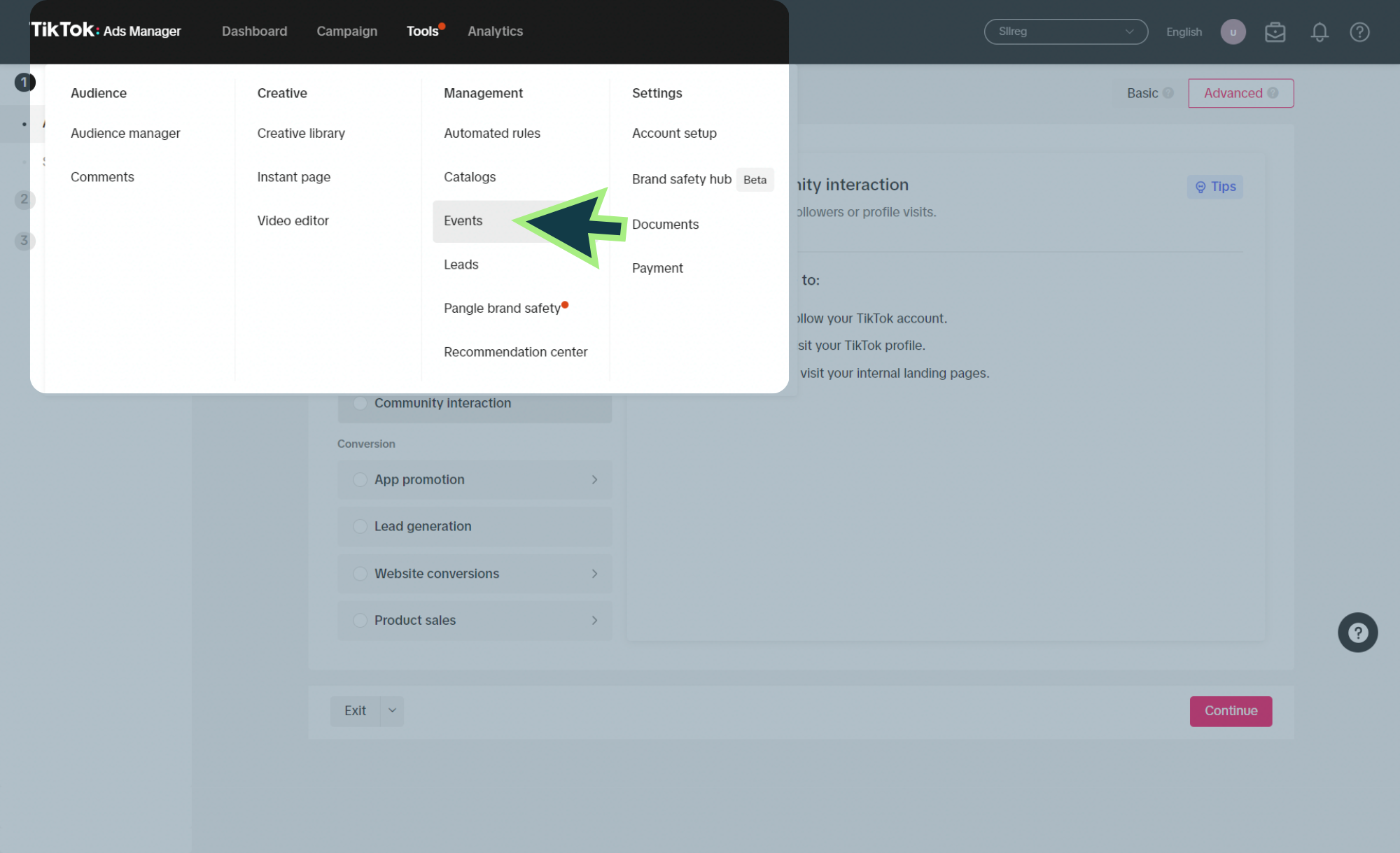This screenshot has width=1400, height=853.
Task: Open the Sllreg account dropdown
Action: 1065,31
